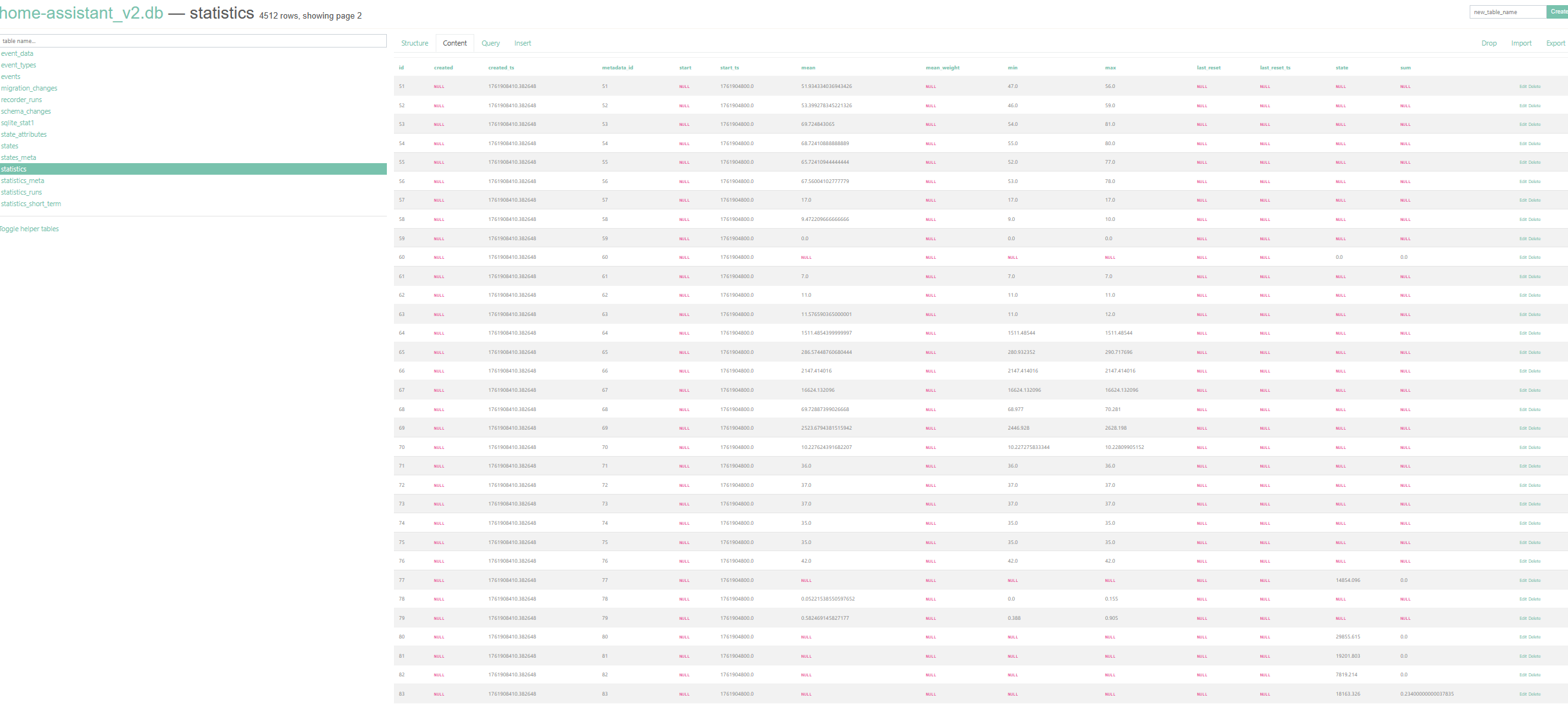
Task: Select the event_data table
Action: click(17, 53)
